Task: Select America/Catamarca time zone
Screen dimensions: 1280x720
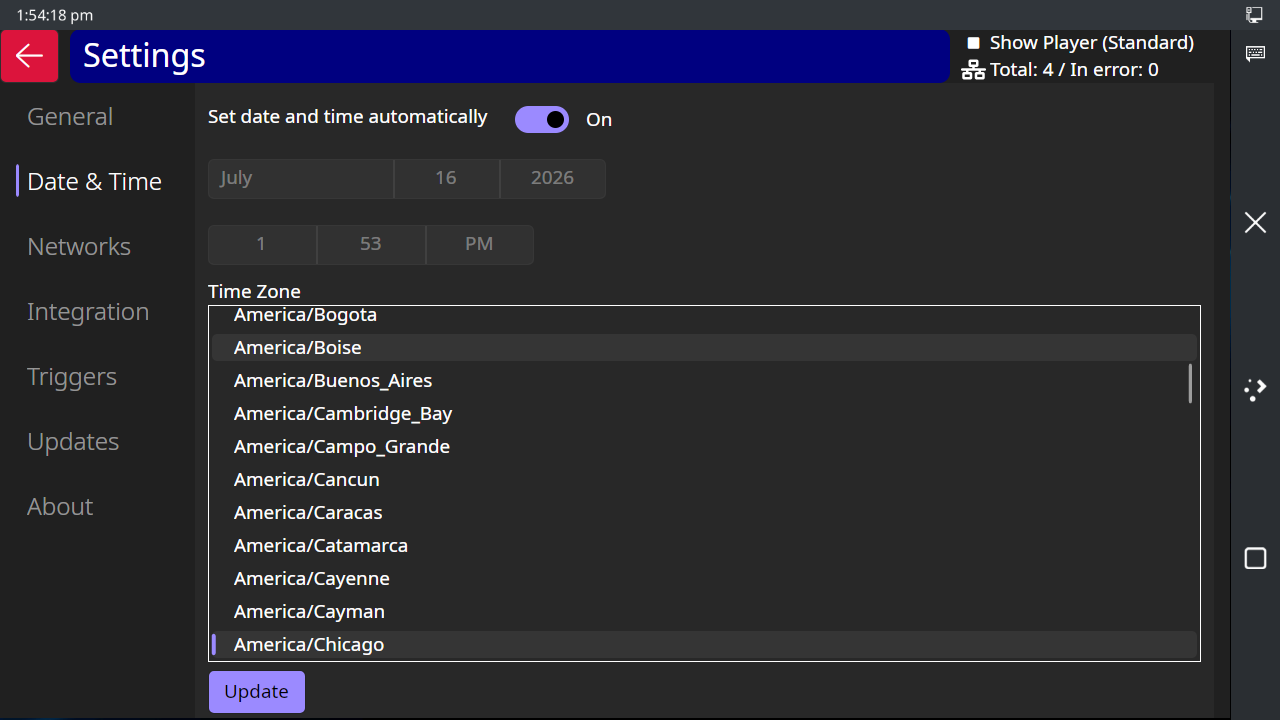Action: [x=704, y=545]
